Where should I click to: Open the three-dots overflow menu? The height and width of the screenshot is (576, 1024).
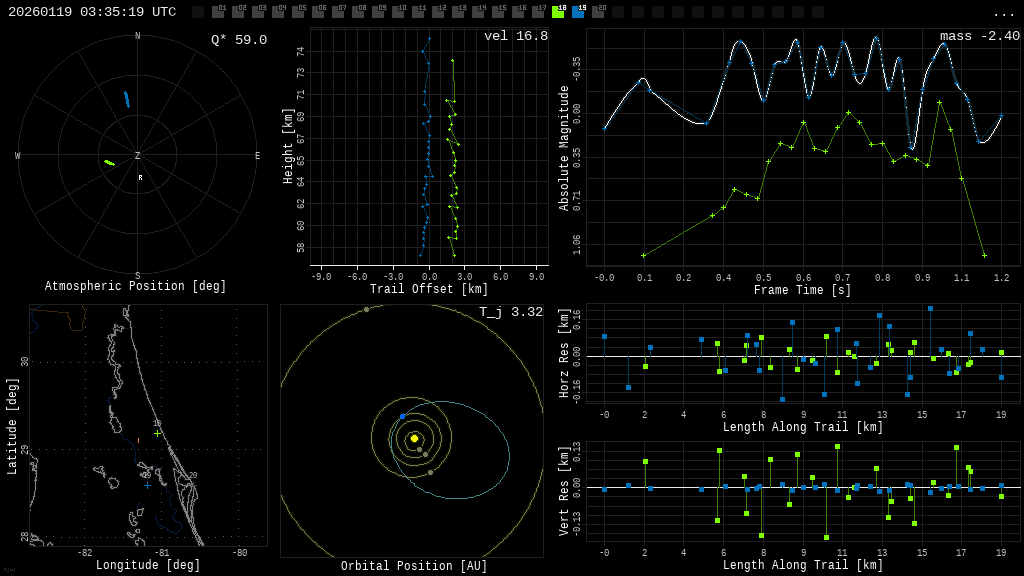click(1003, 14)
